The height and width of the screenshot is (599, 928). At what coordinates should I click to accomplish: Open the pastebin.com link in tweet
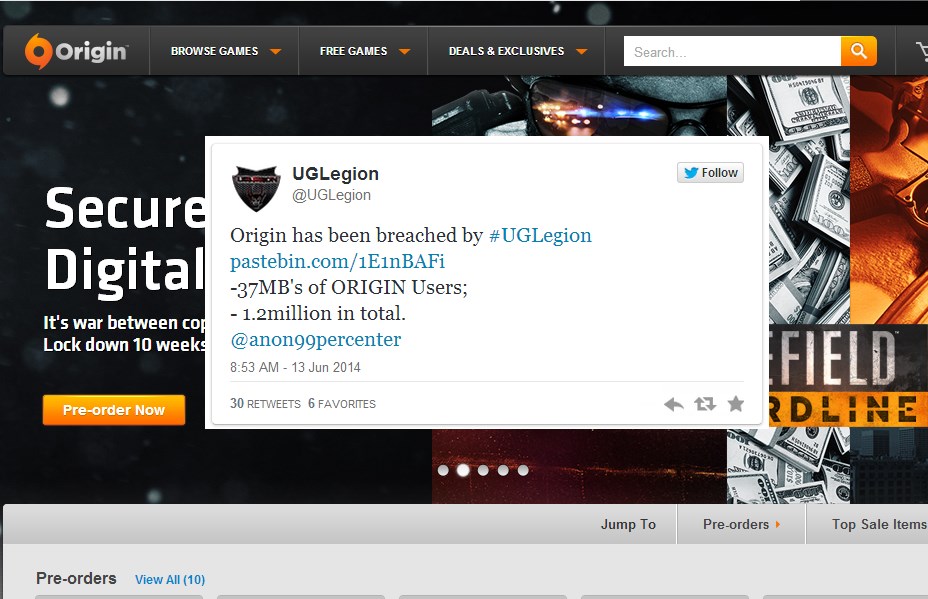click(x=337, y=262)
